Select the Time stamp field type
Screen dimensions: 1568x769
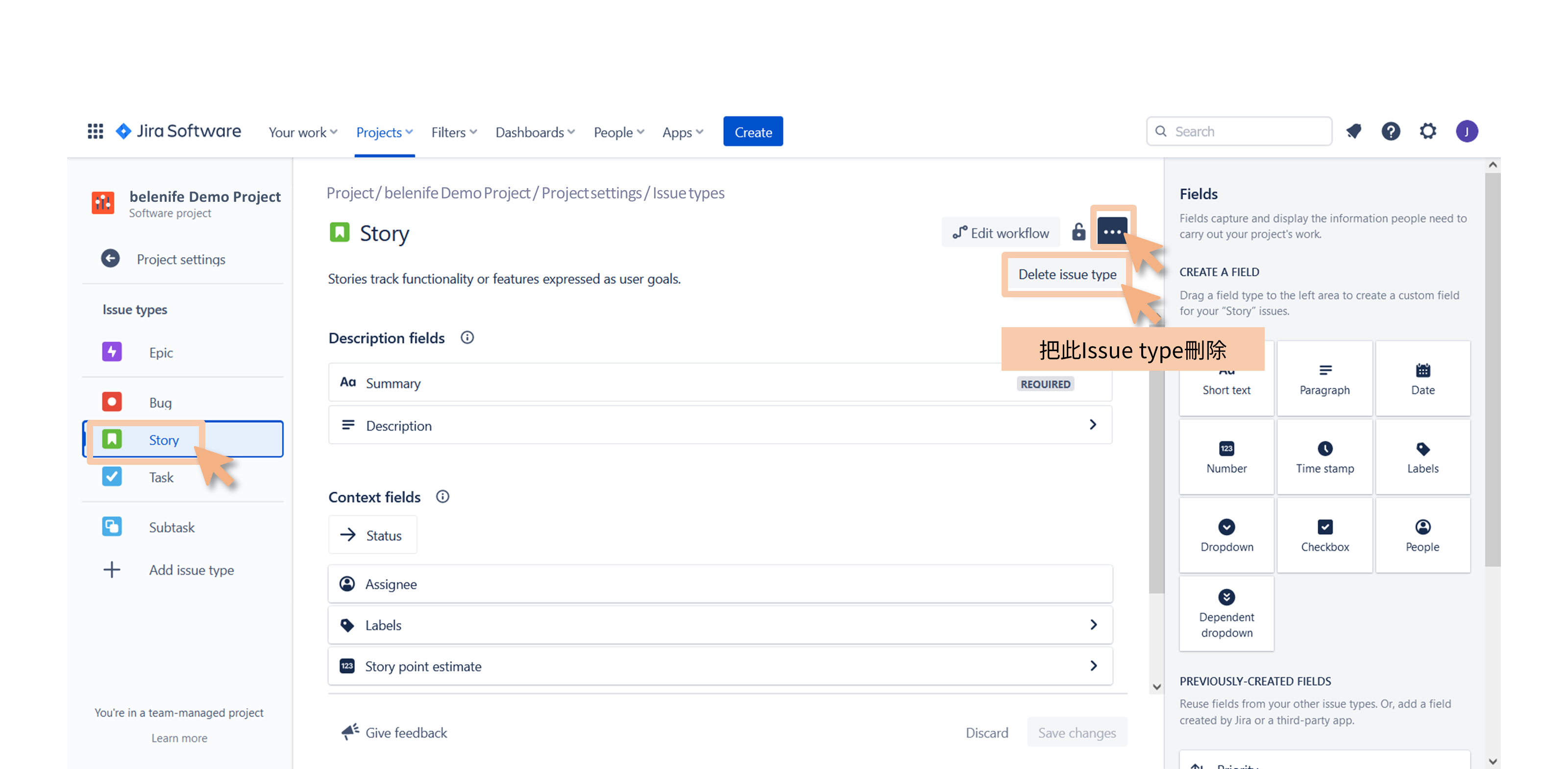click(x=1324, y=457)
